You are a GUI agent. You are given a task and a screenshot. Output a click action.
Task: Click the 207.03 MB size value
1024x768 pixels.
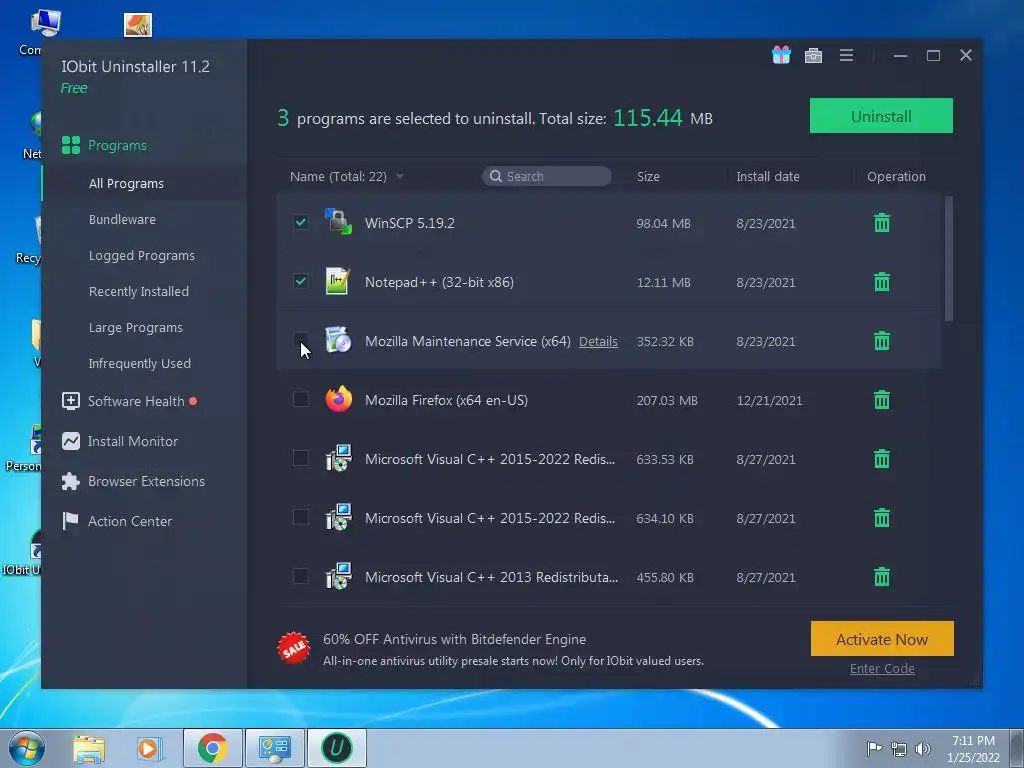[x=667, y=400]
